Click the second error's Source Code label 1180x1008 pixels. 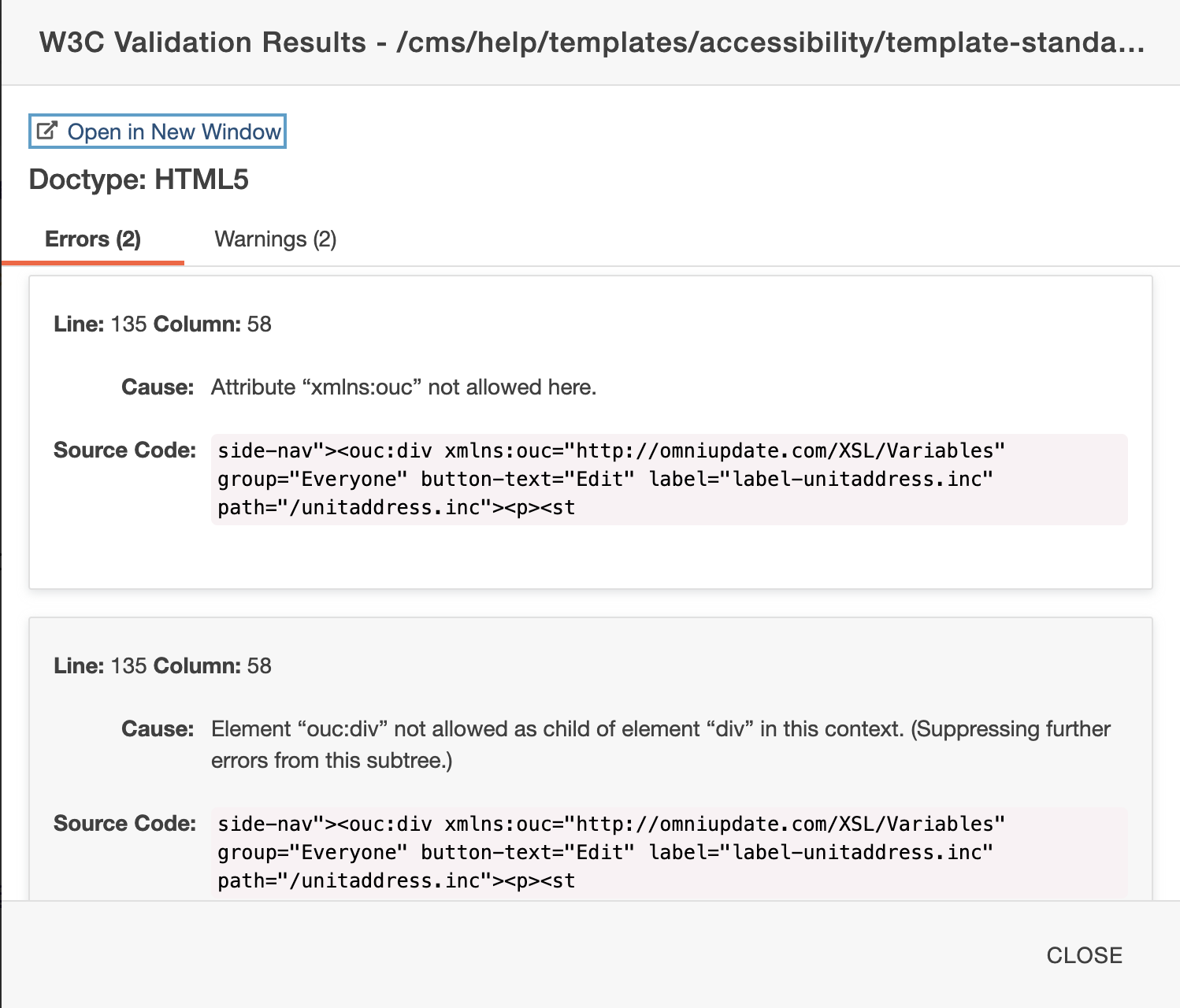point(124,824)
